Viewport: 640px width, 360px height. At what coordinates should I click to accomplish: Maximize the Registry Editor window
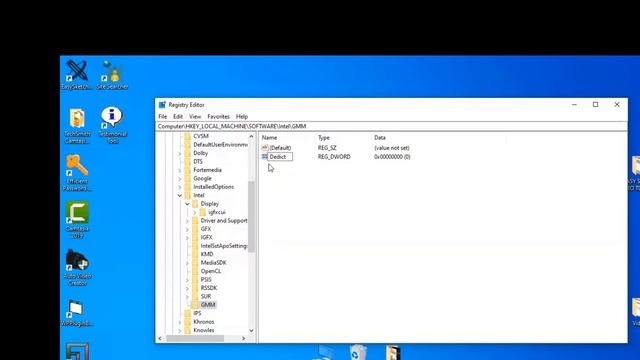point(596,105)
